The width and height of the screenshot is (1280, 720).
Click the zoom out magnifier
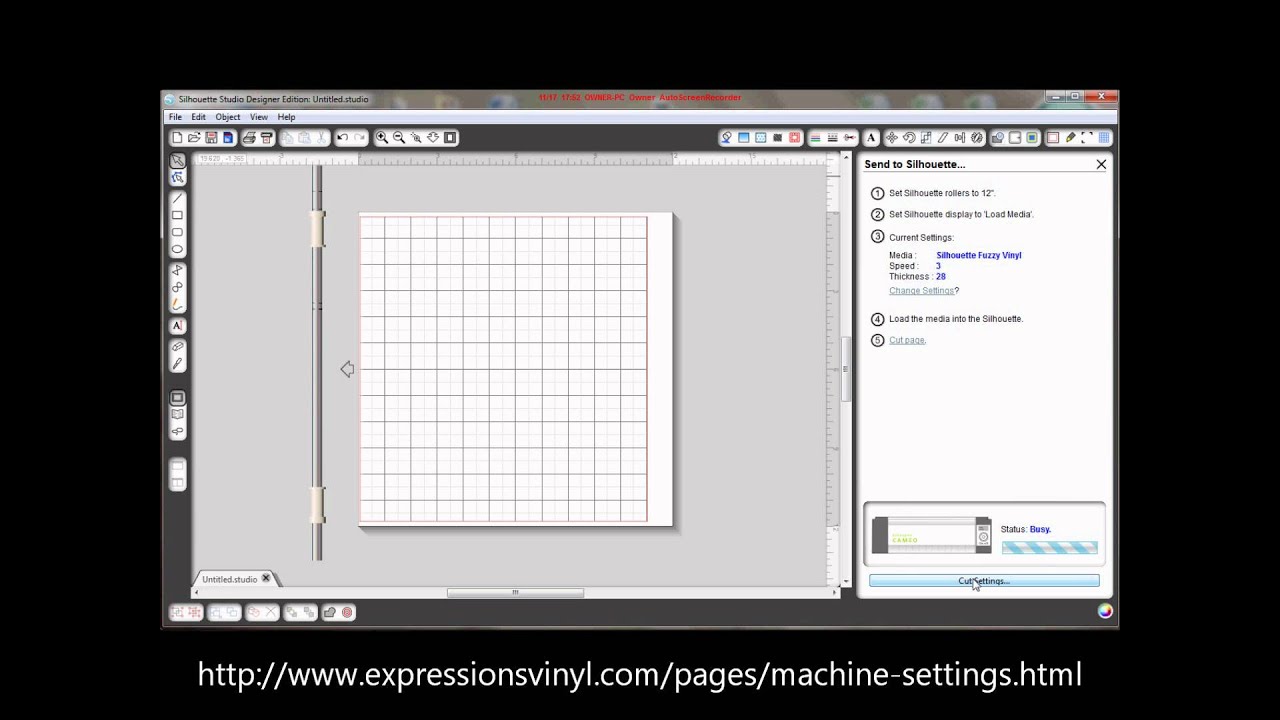(x=399, y=138)
